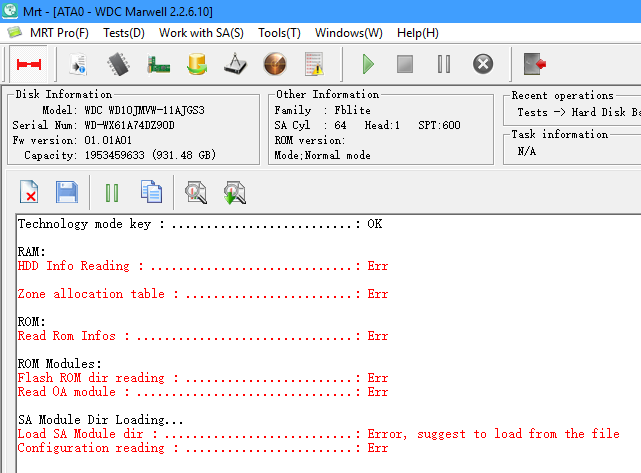
Task: Open the Work with SA(S) menu
Action: click(201, 33)
